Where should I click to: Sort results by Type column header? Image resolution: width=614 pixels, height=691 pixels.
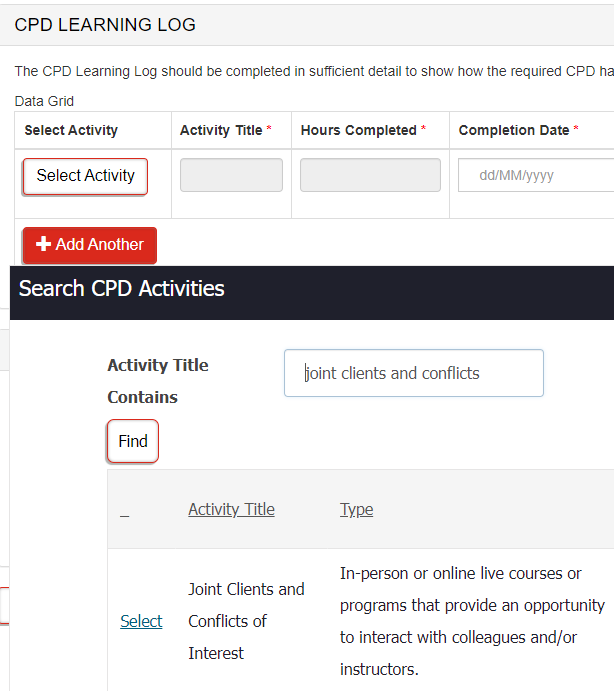(x=356, y=509)
